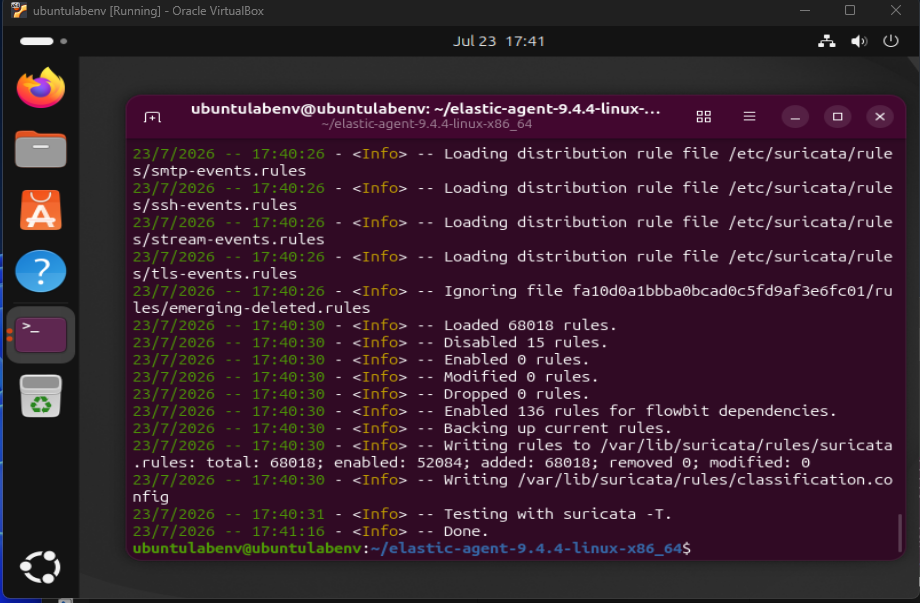920x603 pixels.
Task: Open the volume speaker indicator
Action: pos(859,41)
